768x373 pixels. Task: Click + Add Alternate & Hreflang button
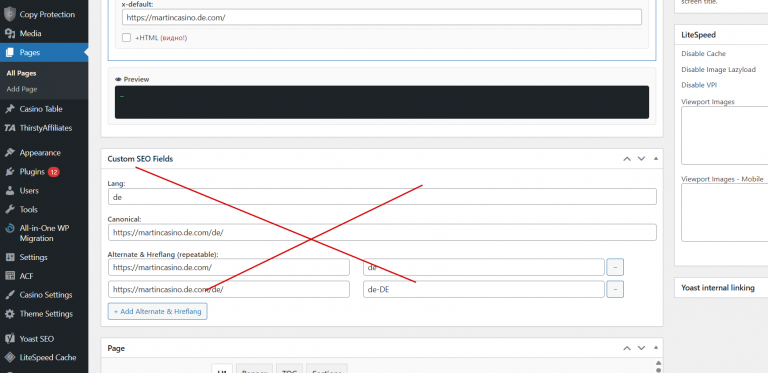coord(158,311)
